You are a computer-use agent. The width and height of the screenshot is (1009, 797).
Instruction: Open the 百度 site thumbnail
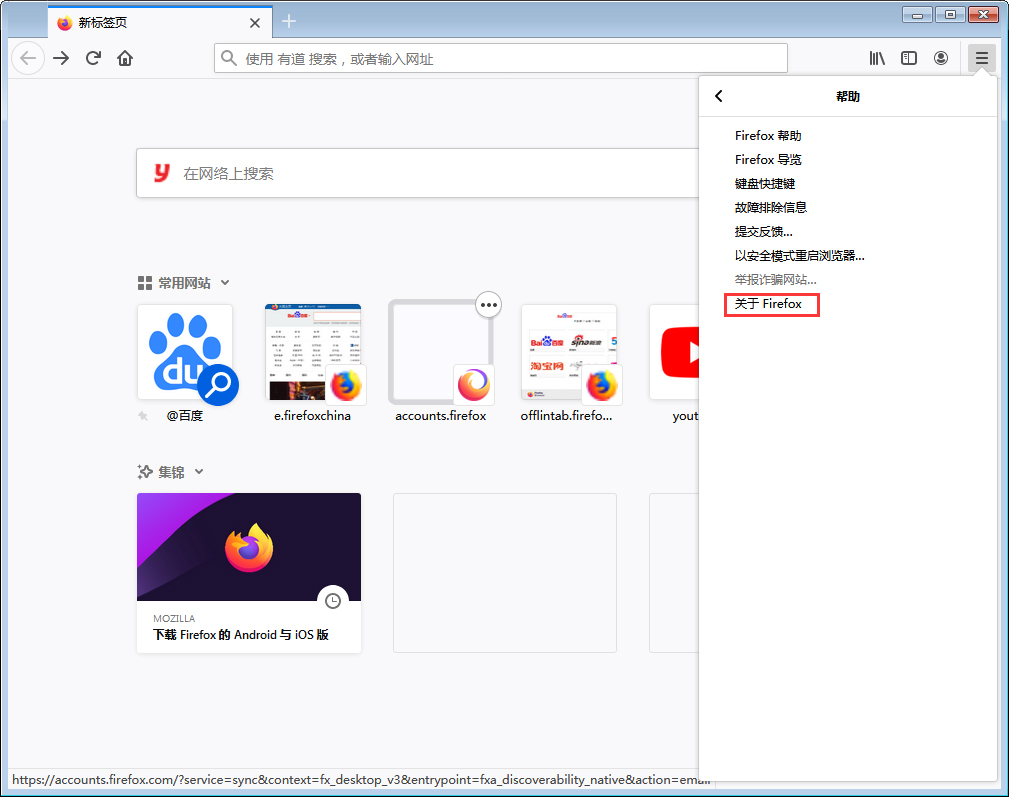(x=185, y=352)
